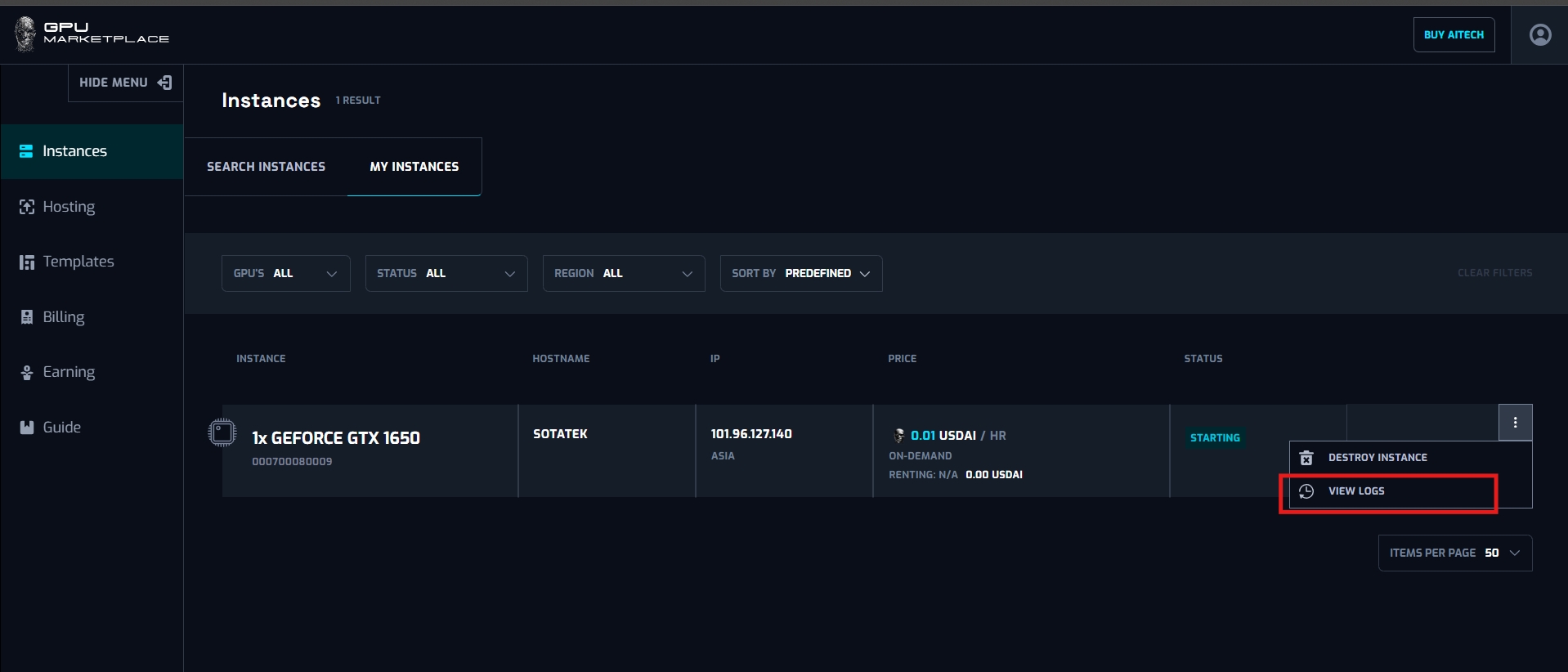Click the Clear Filters link
Viewport: 1568px width, 672px height.
pos(1494,273)
